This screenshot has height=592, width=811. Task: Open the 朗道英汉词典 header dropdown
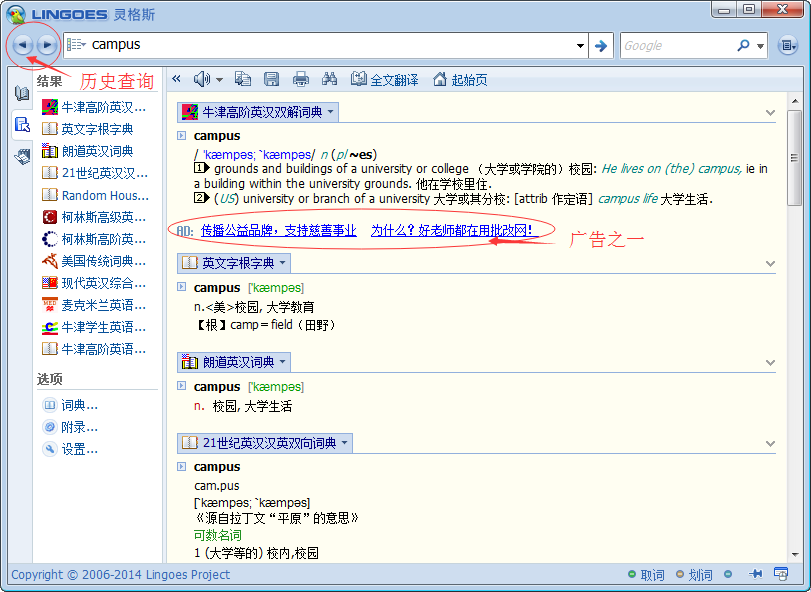pyautogui.click(x=282, y=362)
